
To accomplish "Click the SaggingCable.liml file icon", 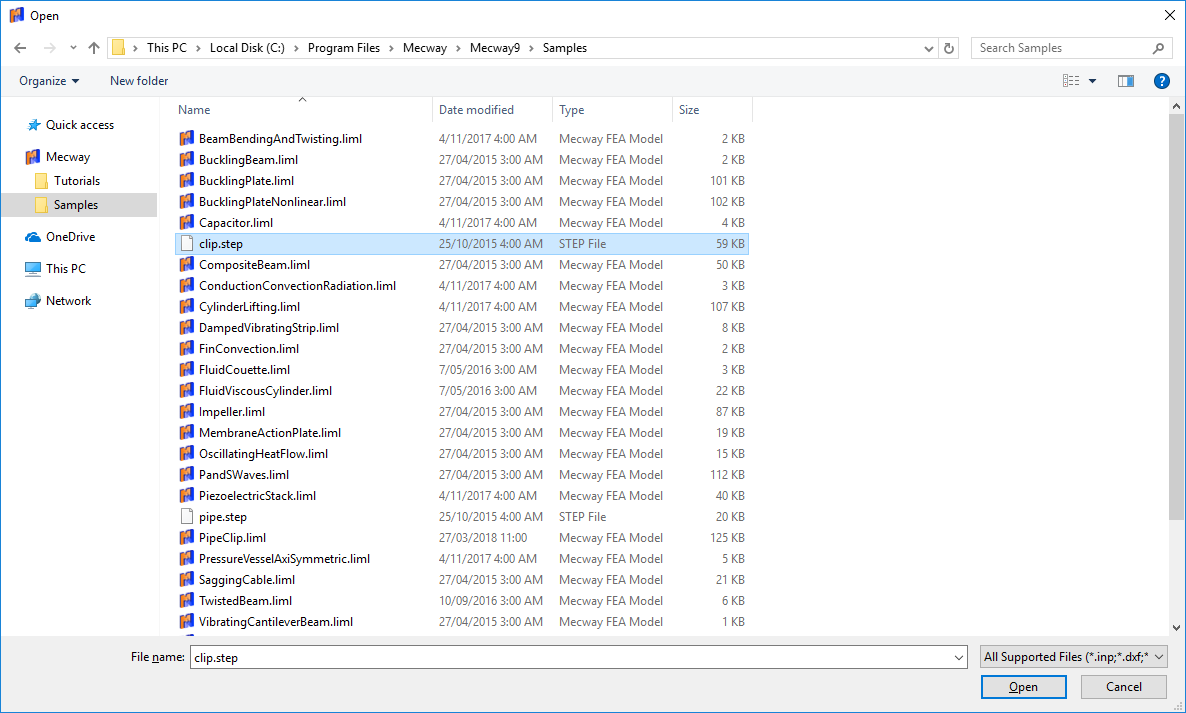I will click(x=187, y=579).
